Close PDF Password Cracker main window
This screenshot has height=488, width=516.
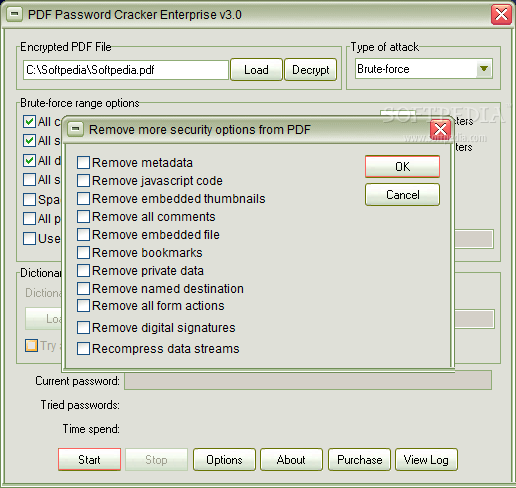[x=501, y=15]
